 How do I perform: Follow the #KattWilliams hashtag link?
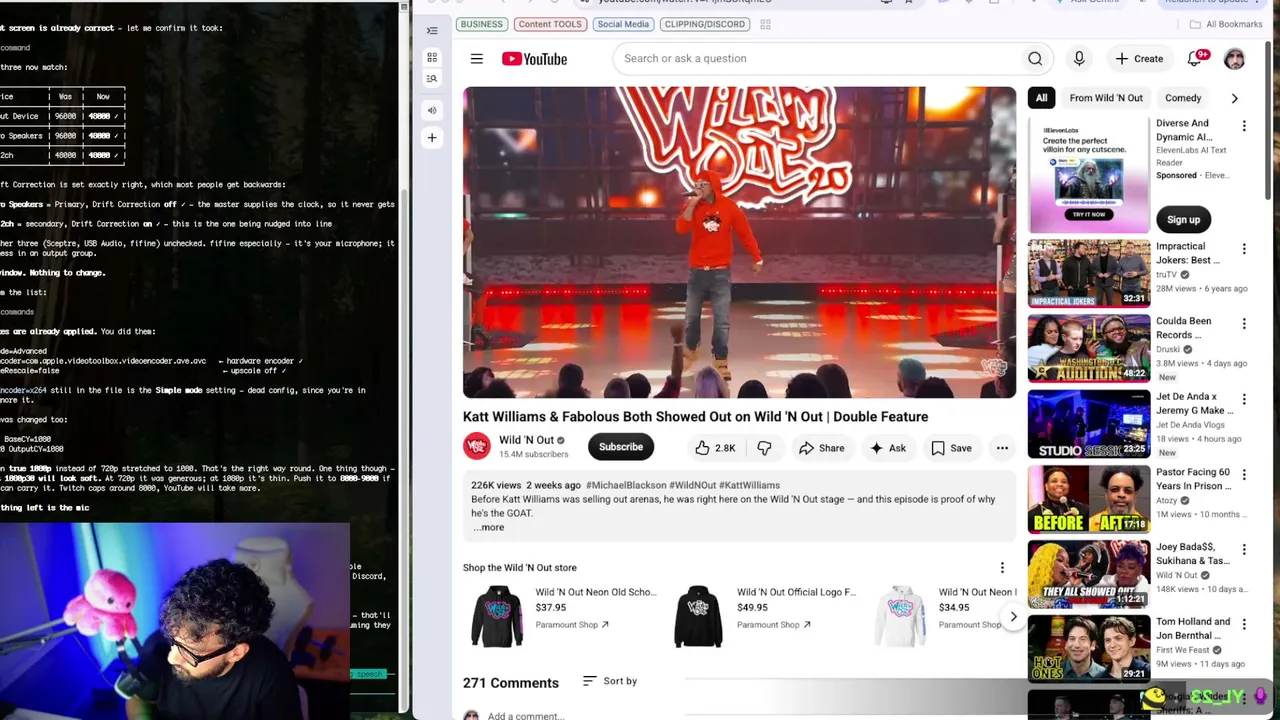(749, 485)
